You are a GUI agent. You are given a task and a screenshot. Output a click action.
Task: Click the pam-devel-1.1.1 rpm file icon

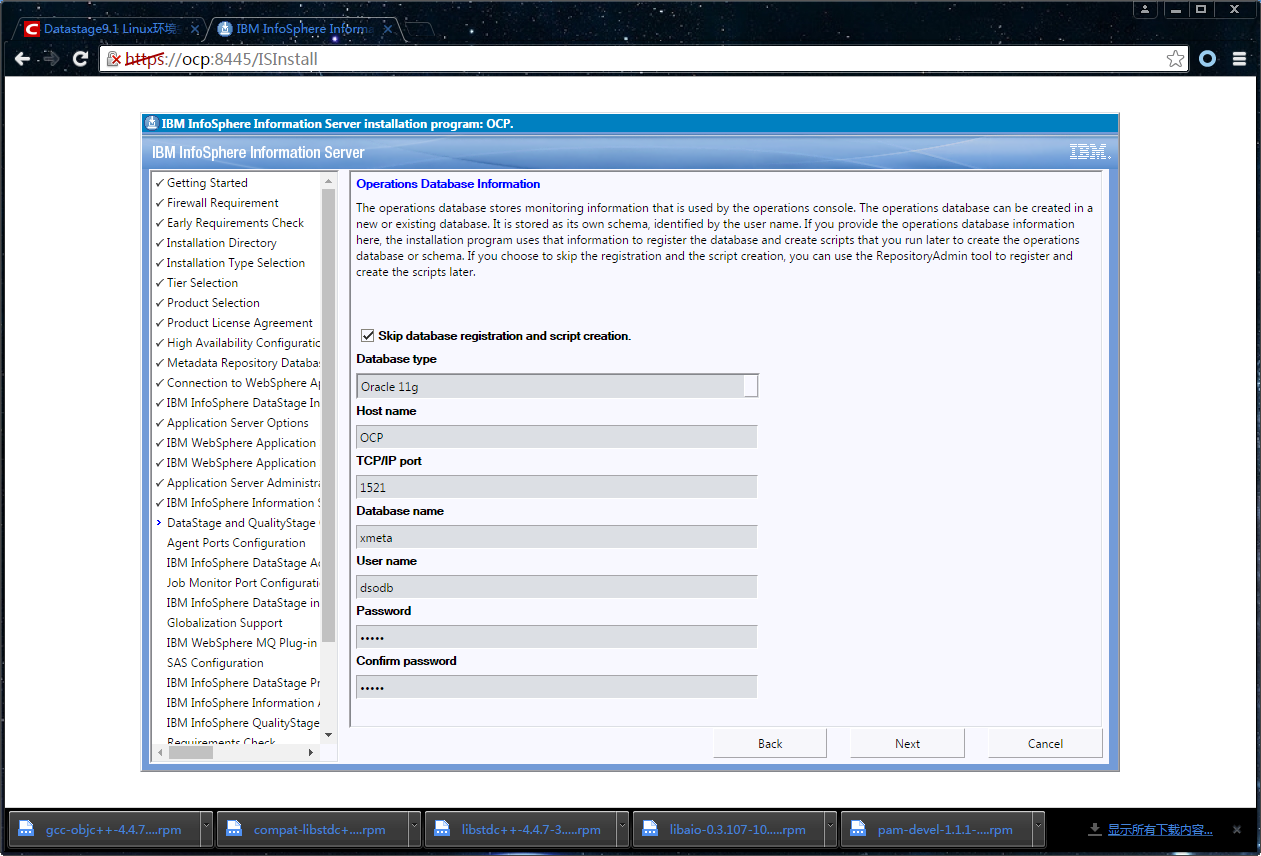pos(859,829)
